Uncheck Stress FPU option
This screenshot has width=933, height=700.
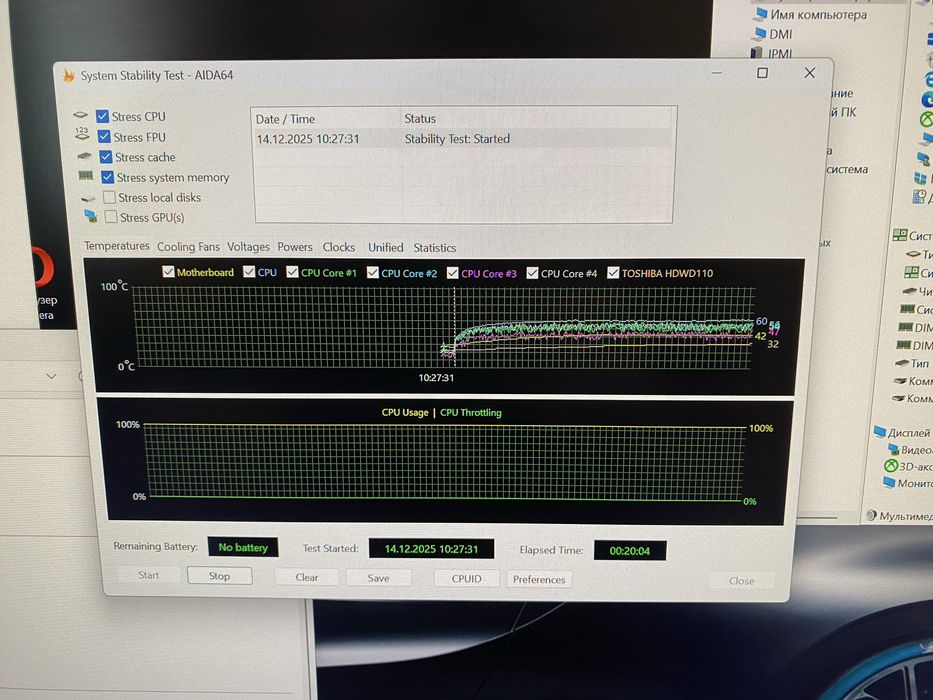point(104,136)
